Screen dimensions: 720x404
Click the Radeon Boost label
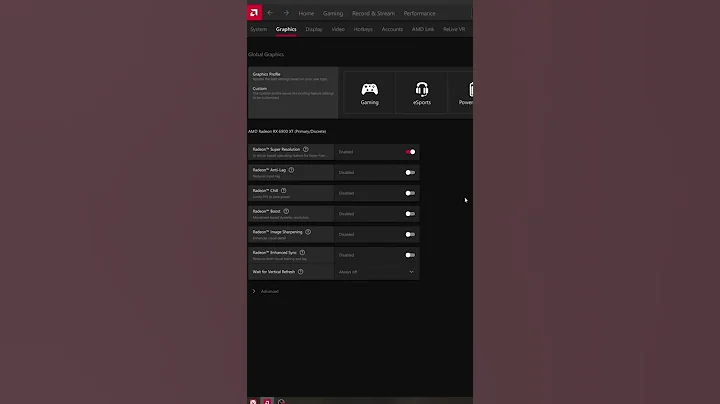pos(266,211)
